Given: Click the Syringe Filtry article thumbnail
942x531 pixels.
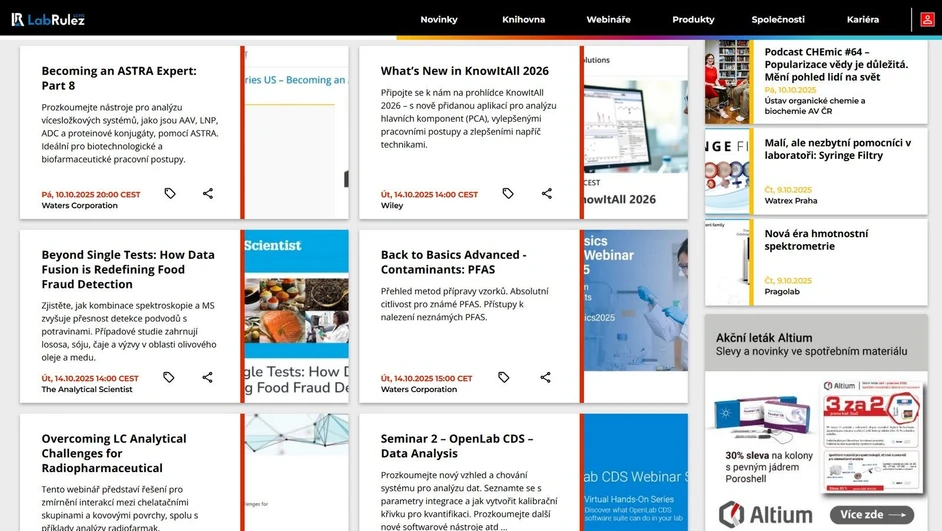Looking at the screenshot, I should pyautogui.click(x=727, y=171).
